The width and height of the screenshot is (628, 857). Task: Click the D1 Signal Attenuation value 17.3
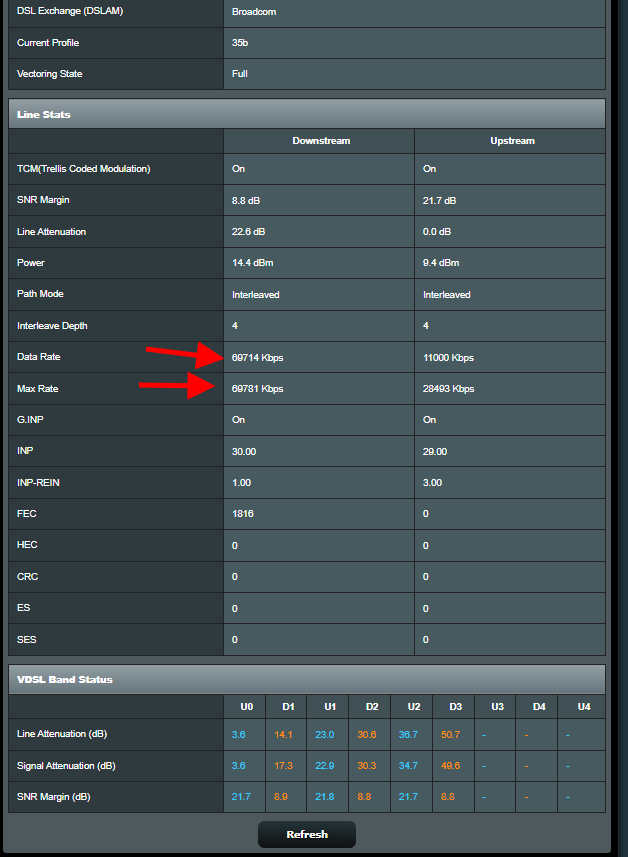click(x=283, y=766)
